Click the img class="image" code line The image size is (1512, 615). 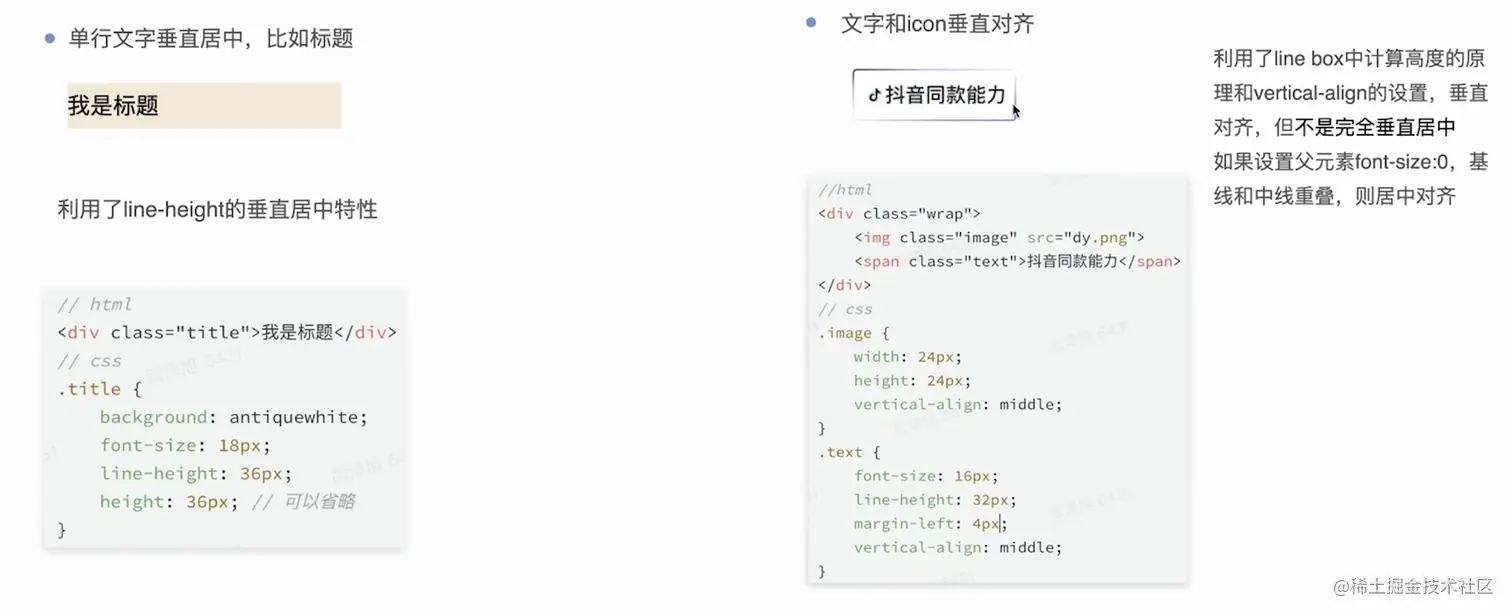[999, 238]
